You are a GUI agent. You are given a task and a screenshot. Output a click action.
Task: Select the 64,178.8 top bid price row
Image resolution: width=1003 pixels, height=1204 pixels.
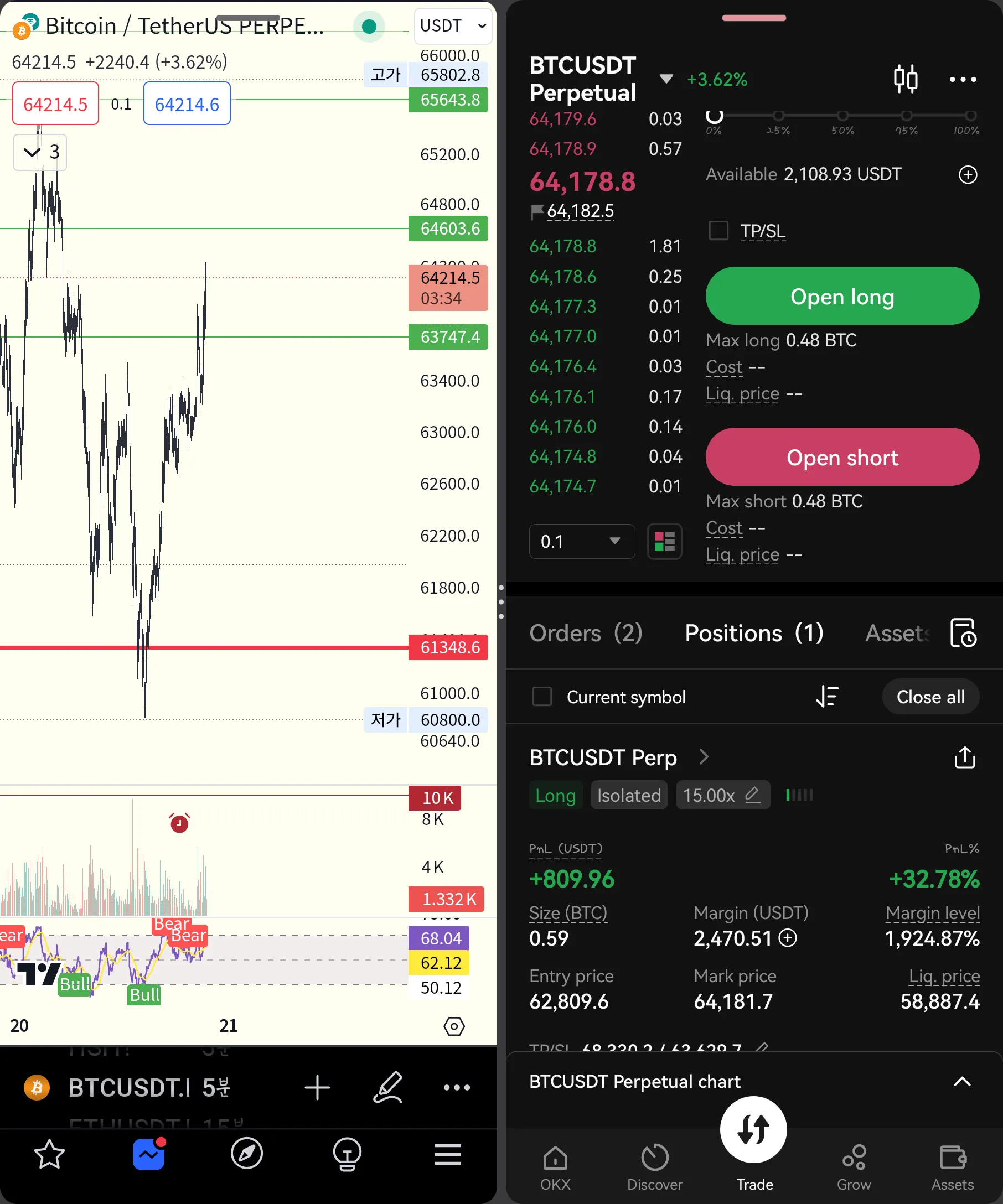pos(606,246)
